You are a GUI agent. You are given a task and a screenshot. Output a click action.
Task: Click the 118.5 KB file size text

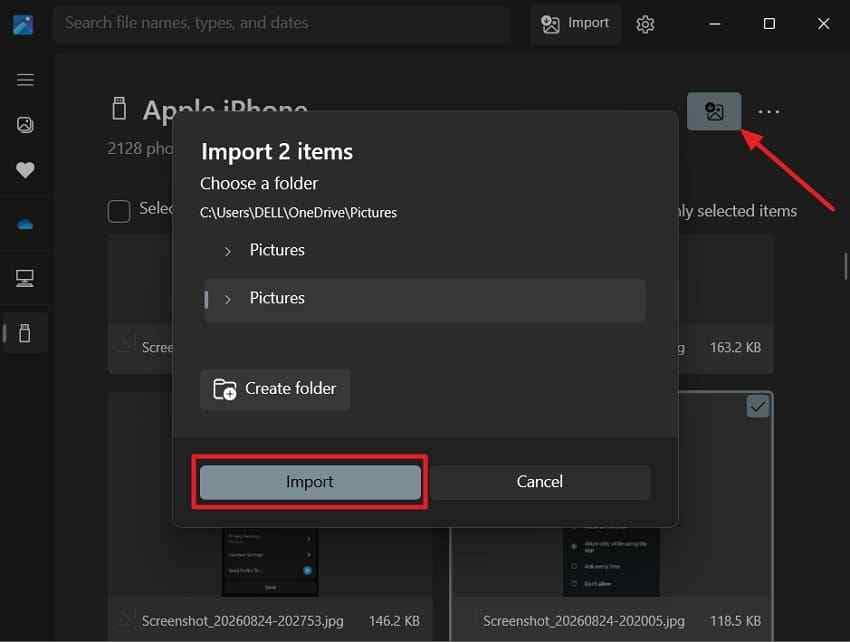pyautogui.click(x=735, y=621)
